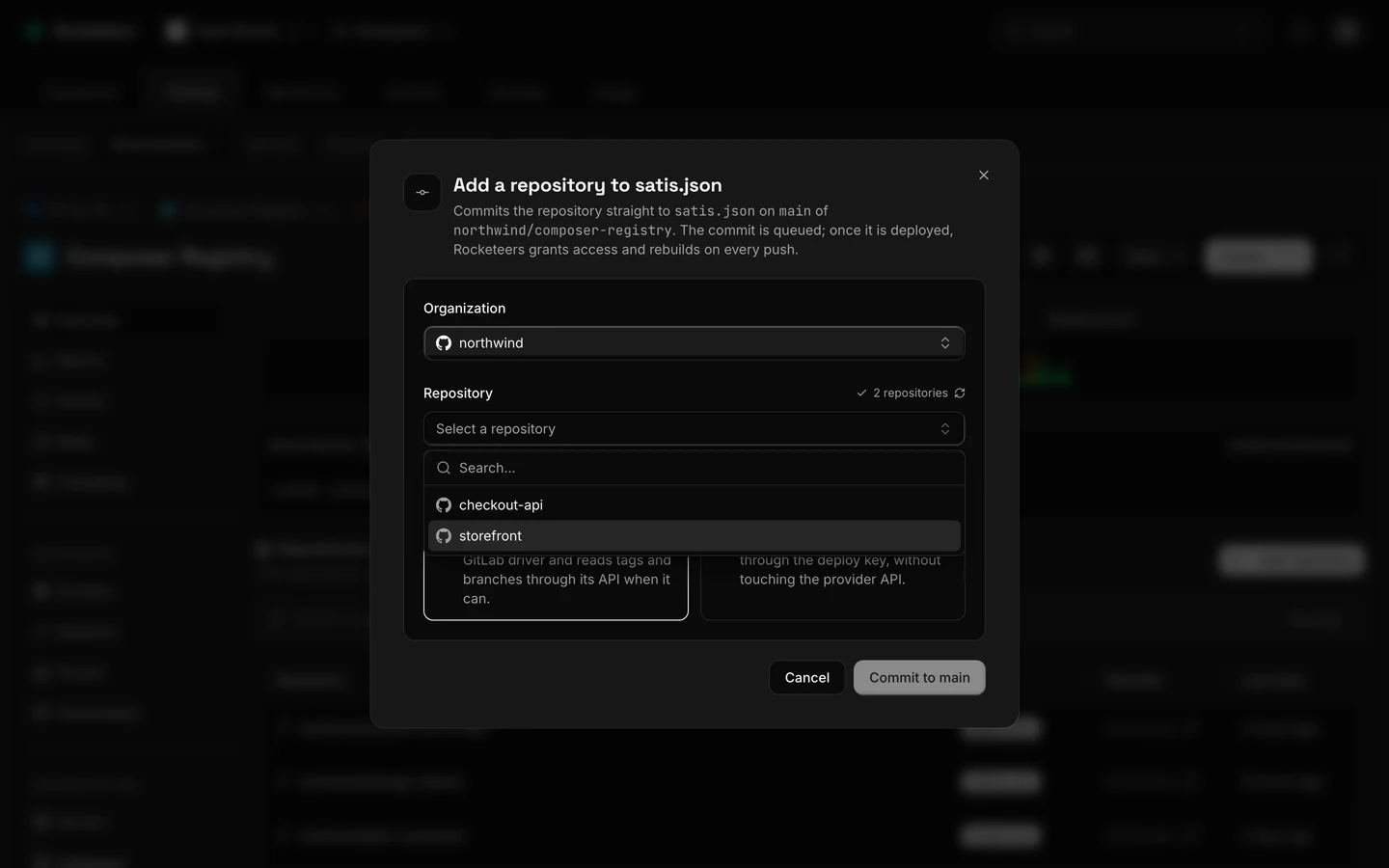Click the refresh icon beside 2 repositories
The image size is (1389, 868).
click(x=959, y=393)
